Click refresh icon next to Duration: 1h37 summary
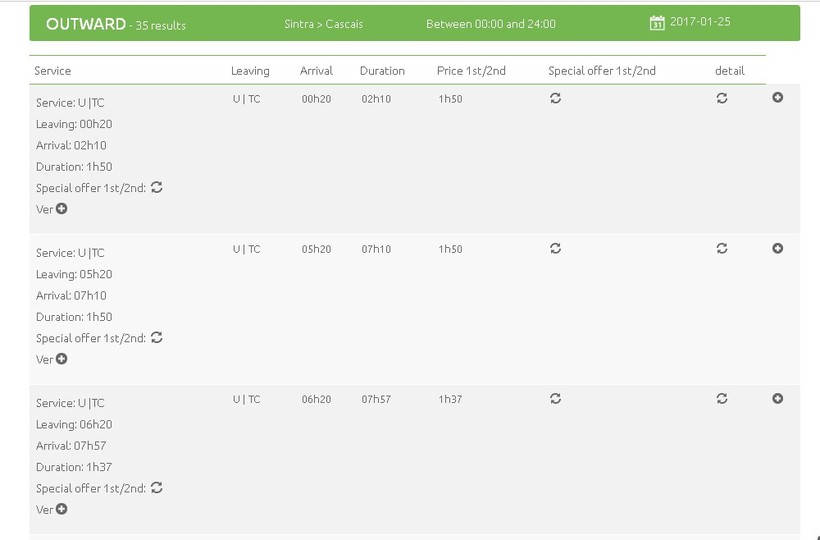This screenshot has height=540, width=820. click(157, 488)
